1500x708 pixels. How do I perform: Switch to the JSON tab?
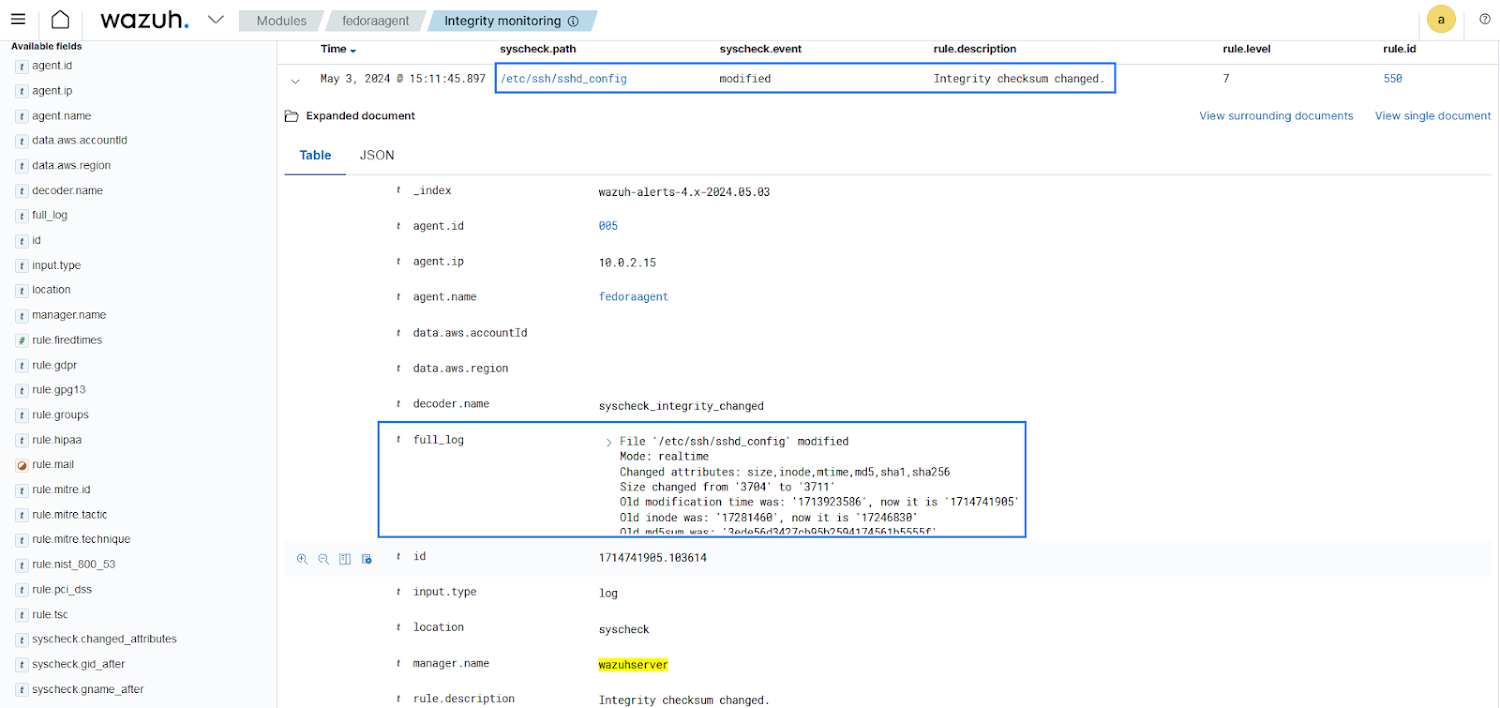377,155
